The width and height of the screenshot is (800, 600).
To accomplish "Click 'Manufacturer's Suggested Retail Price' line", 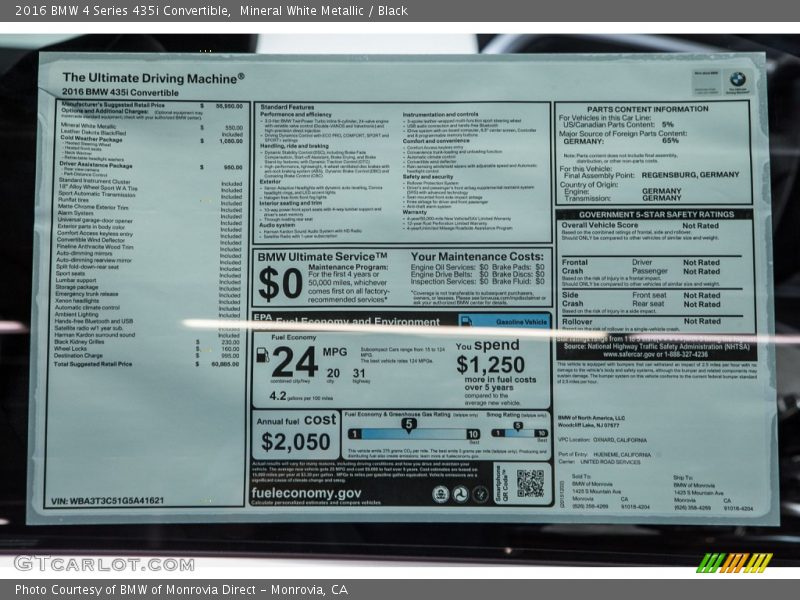I will pos(152,105).
